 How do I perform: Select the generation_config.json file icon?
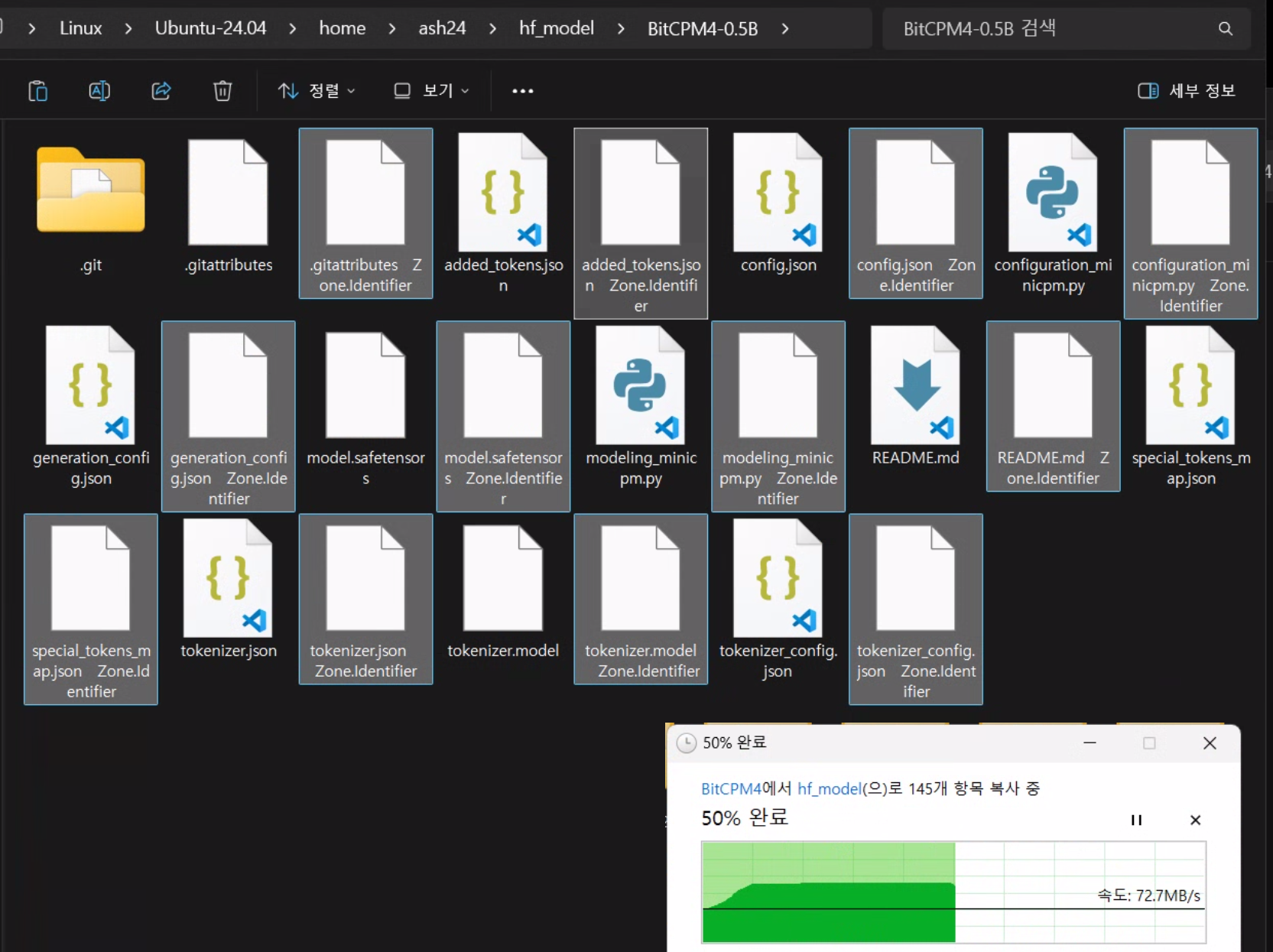(91, 385)
